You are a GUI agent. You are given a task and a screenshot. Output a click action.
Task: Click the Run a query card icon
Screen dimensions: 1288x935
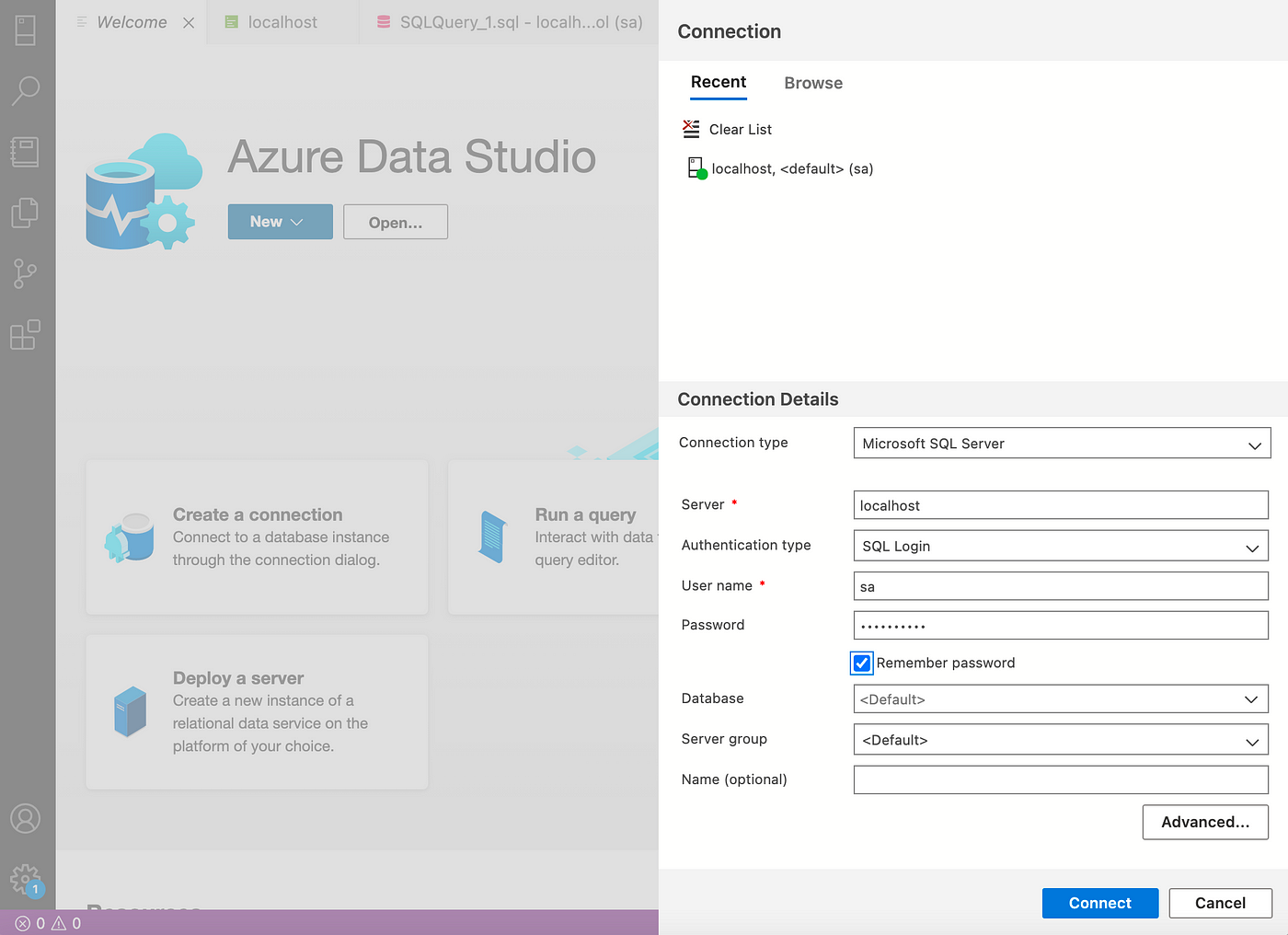(493, 537)
